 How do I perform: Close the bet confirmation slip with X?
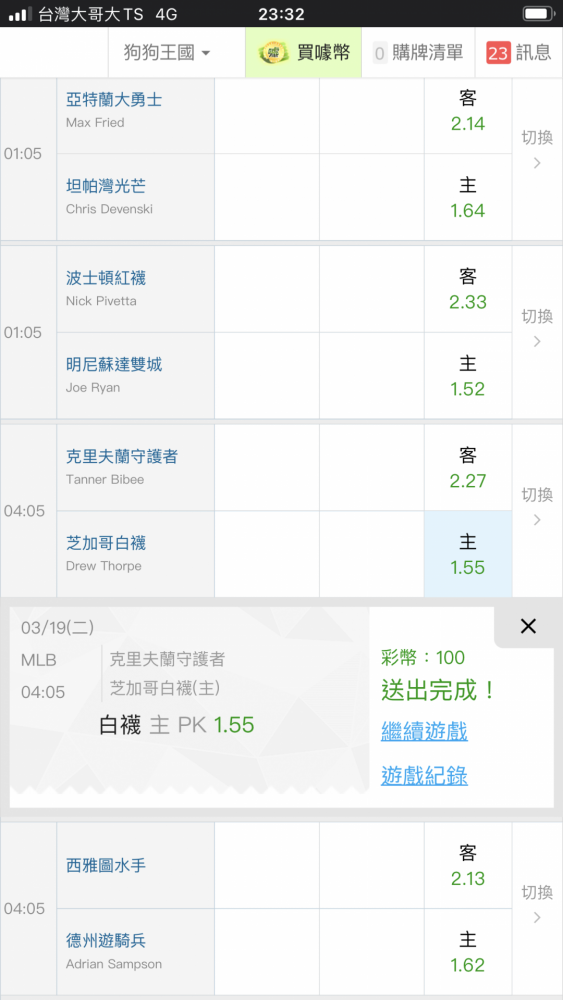tap(528, 626)
